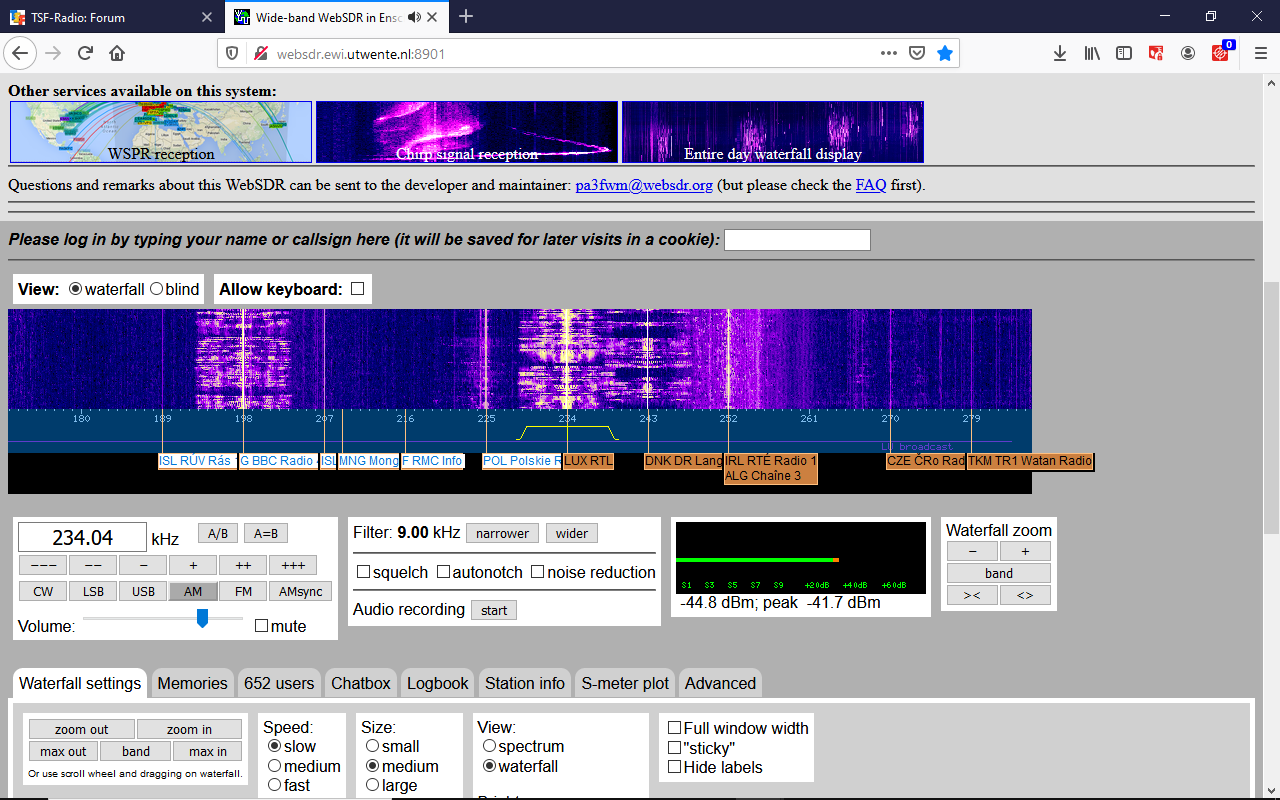
Task: Select large size radio button
Action: click(x=372, y=785)
